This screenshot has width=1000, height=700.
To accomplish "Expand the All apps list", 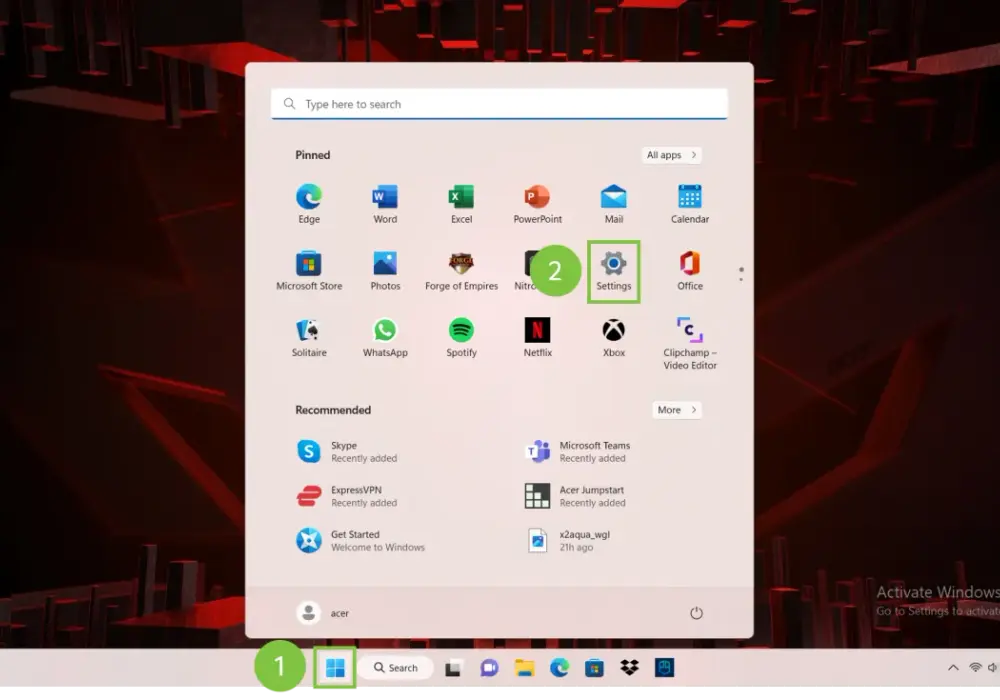I will (671, 155).
